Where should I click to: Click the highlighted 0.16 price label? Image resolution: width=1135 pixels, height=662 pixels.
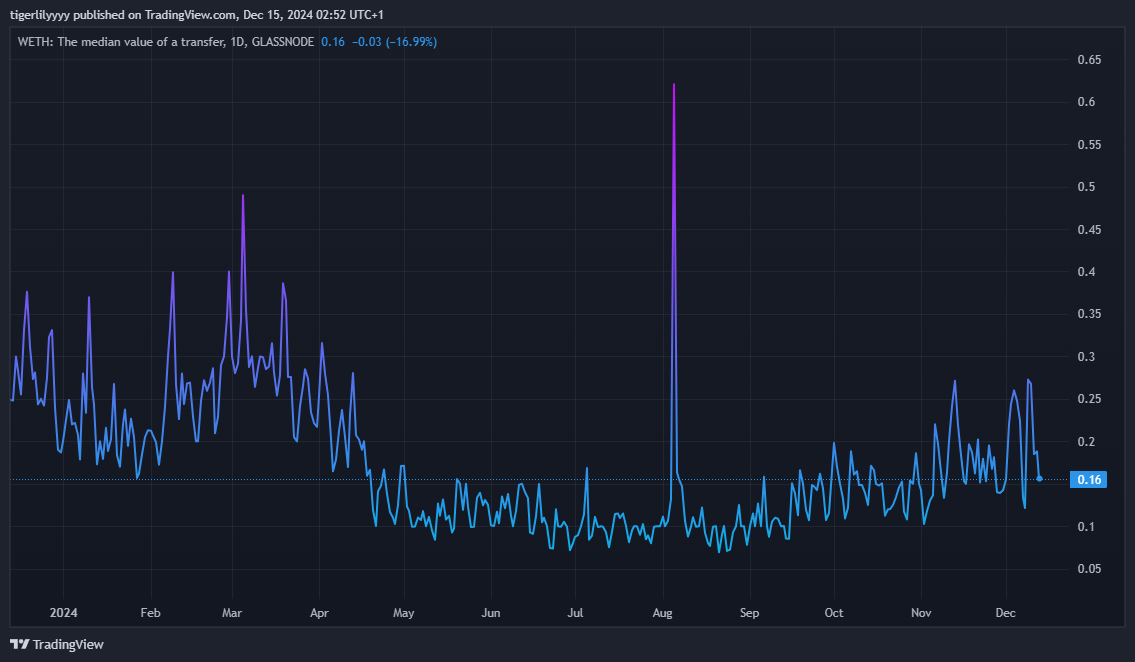[1090, 479]
